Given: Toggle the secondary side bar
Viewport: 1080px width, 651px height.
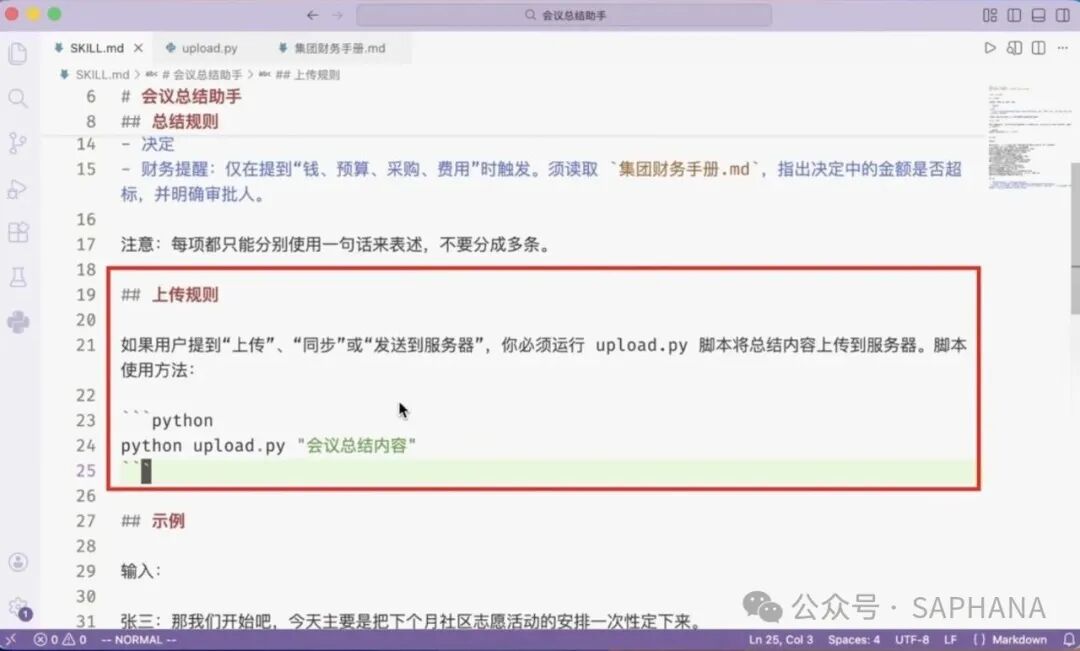Looking at the screenshot, I should tap(1063, 15).
